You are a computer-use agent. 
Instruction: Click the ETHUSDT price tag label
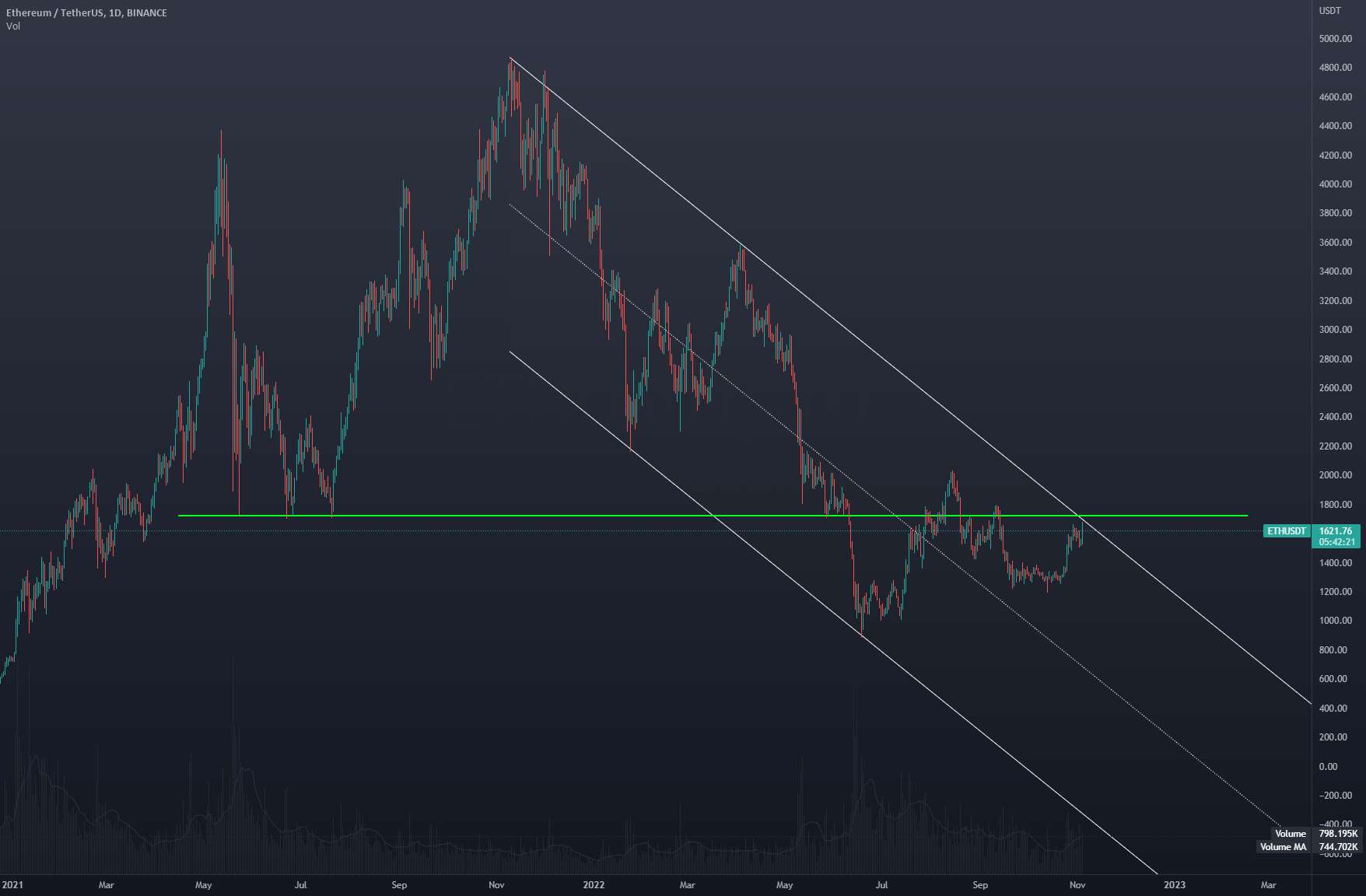[x=1287, y=531]
